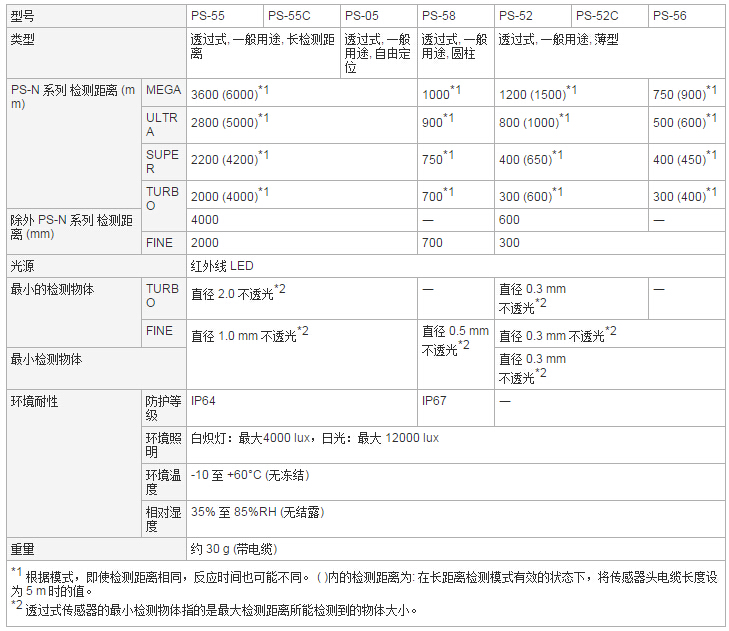The image size is (729, 631).
Task: Click the MEGA mode row label
Action: (x=163, y=90)
